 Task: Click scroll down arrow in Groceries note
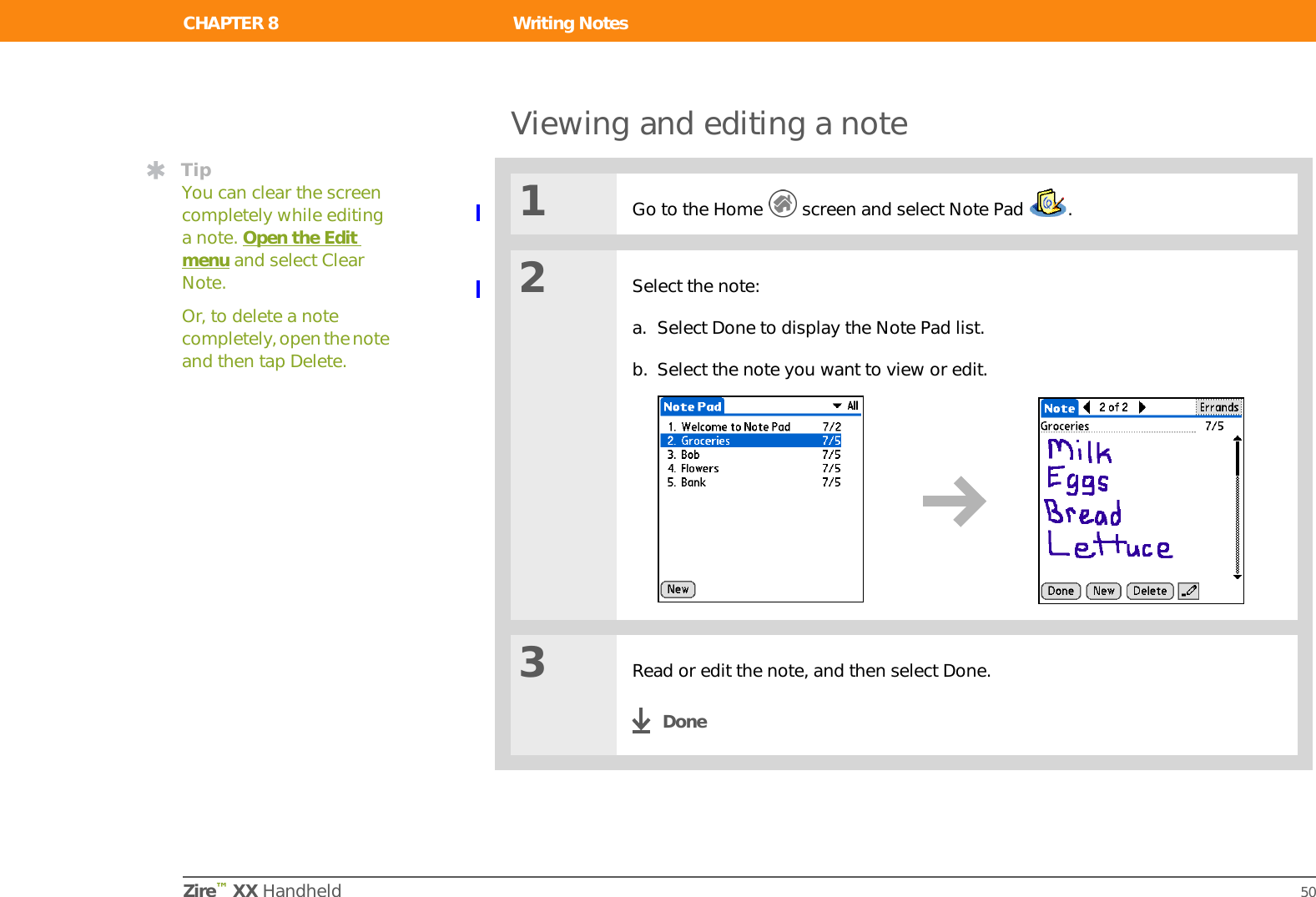pos(1238,576)
